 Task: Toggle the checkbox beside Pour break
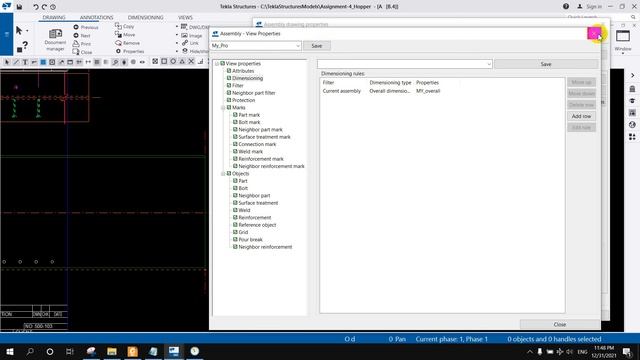pos(236,240)
